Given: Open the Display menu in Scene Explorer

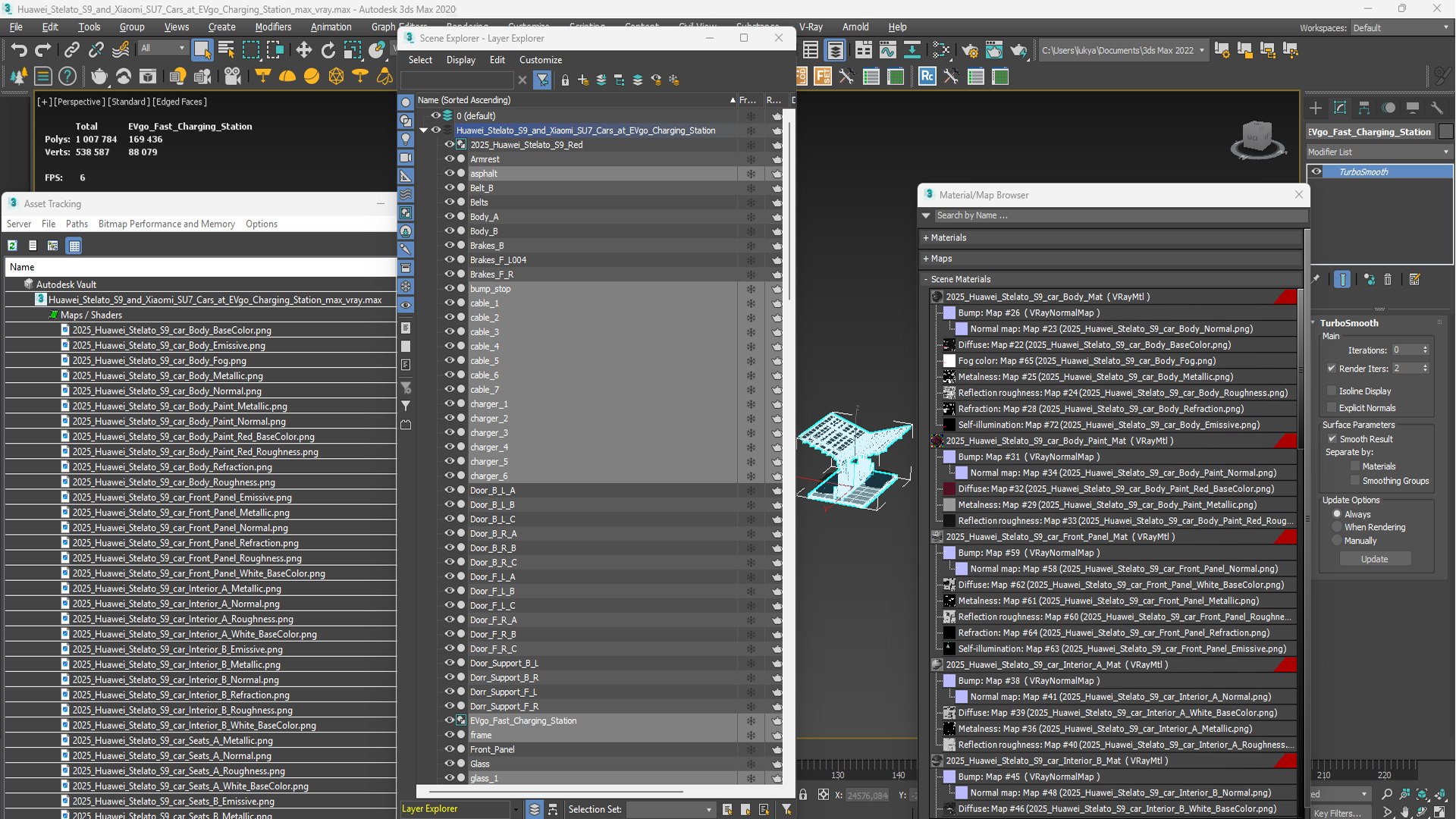Looking at the screenshot, I should [461, 60].
